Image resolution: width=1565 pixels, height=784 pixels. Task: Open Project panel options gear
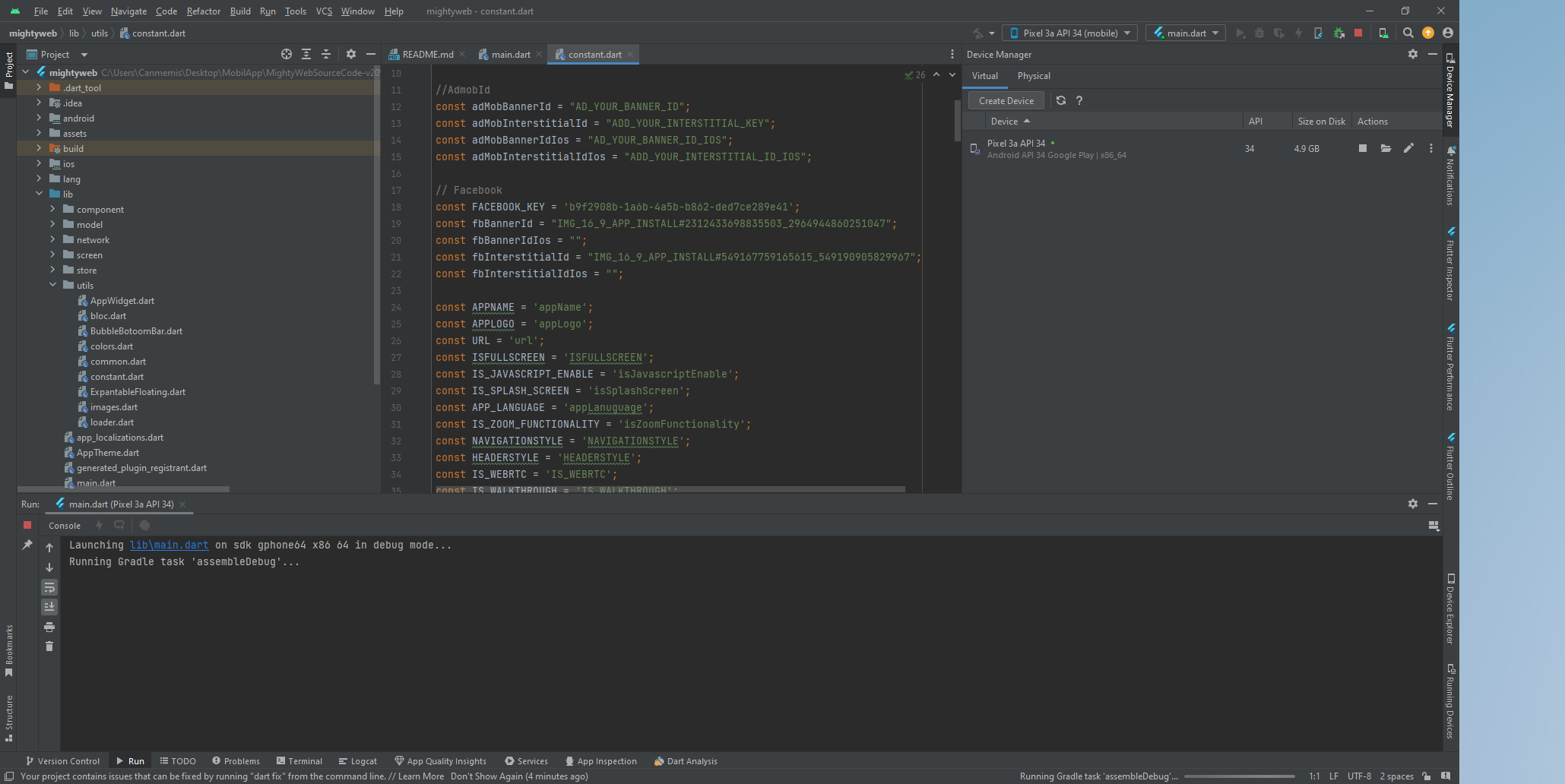351,54
